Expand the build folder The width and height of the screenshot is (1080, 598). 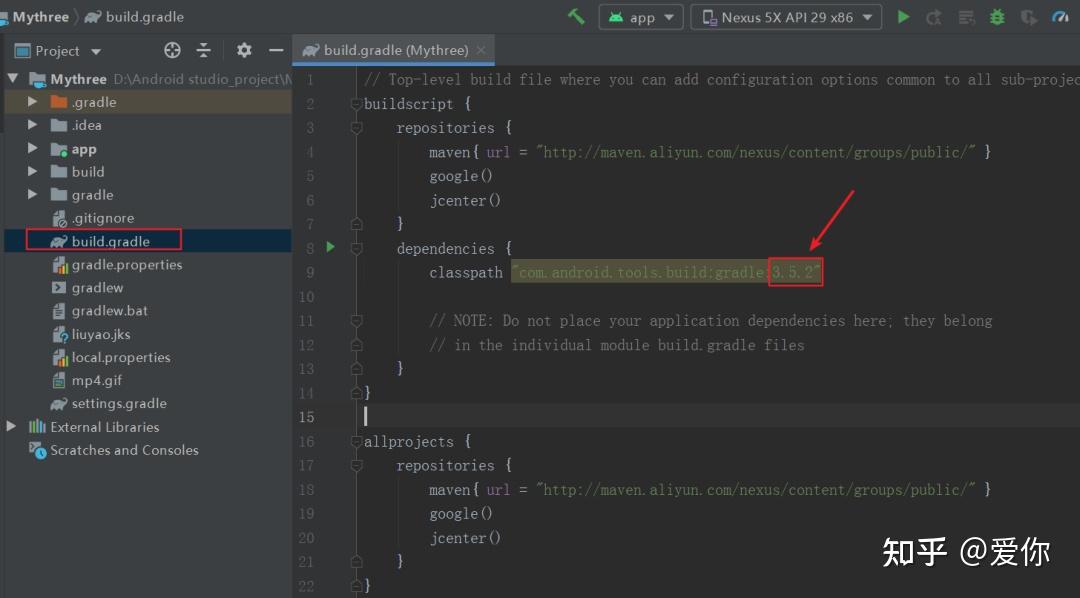pyautogui.click(x=32, y=171)
